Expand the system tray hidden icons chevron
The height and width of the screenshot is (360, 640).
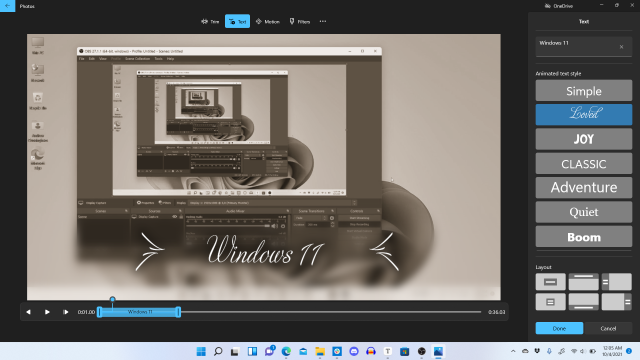coord(513,351)
